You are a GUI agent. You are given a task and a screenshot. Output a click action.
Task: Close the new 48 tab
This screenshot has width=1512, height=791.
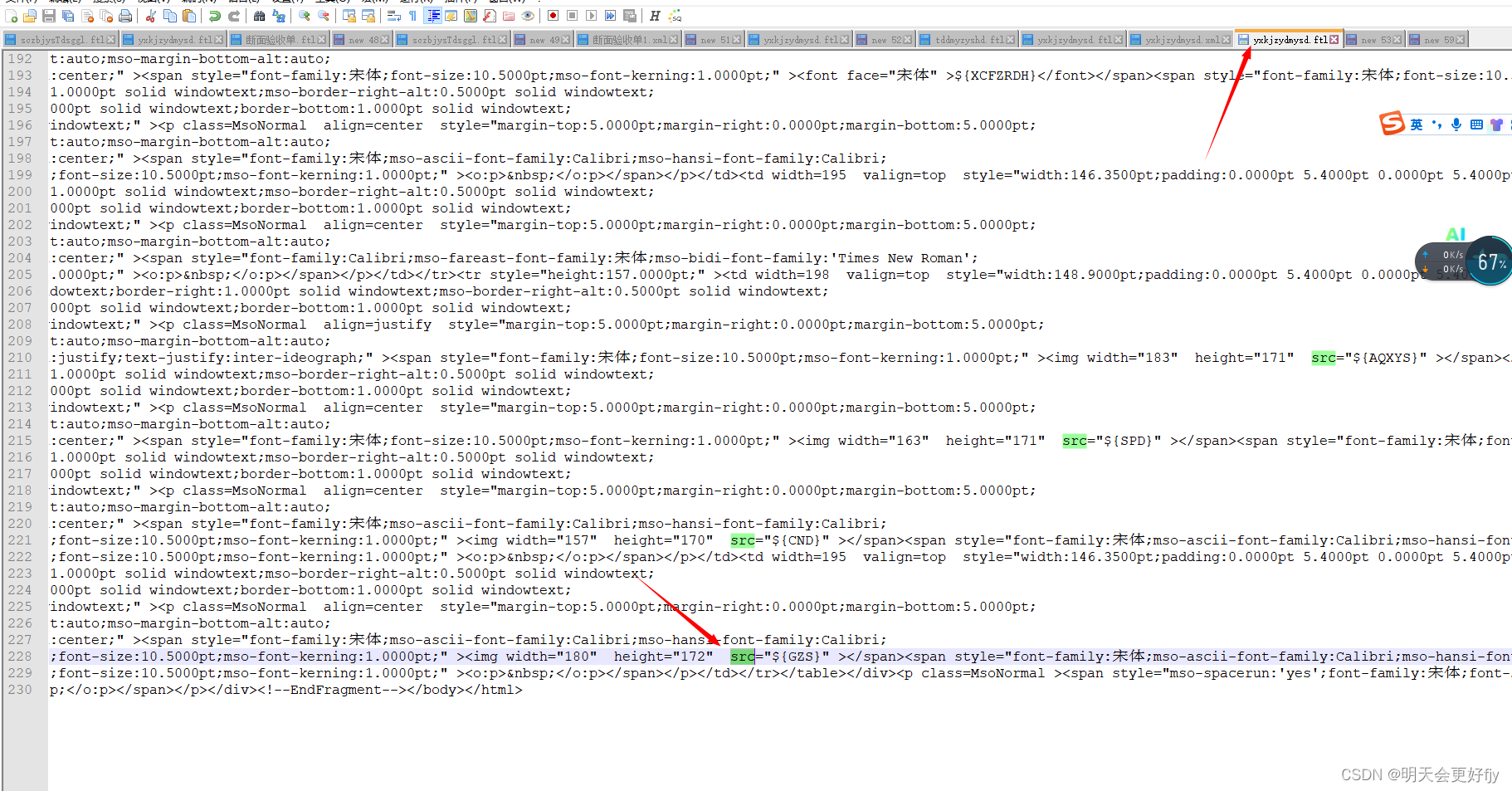coord(386,40)
